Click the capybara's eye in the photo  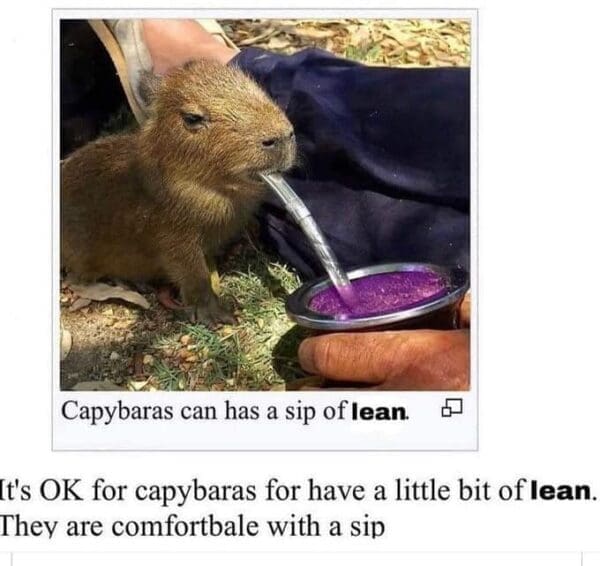click(193, 120)
